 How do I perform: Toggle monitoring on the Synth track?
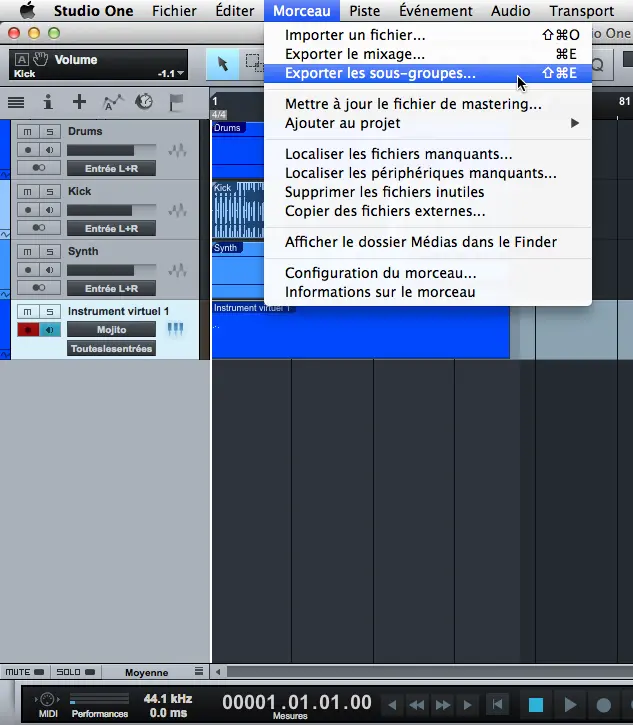(48, 270)
